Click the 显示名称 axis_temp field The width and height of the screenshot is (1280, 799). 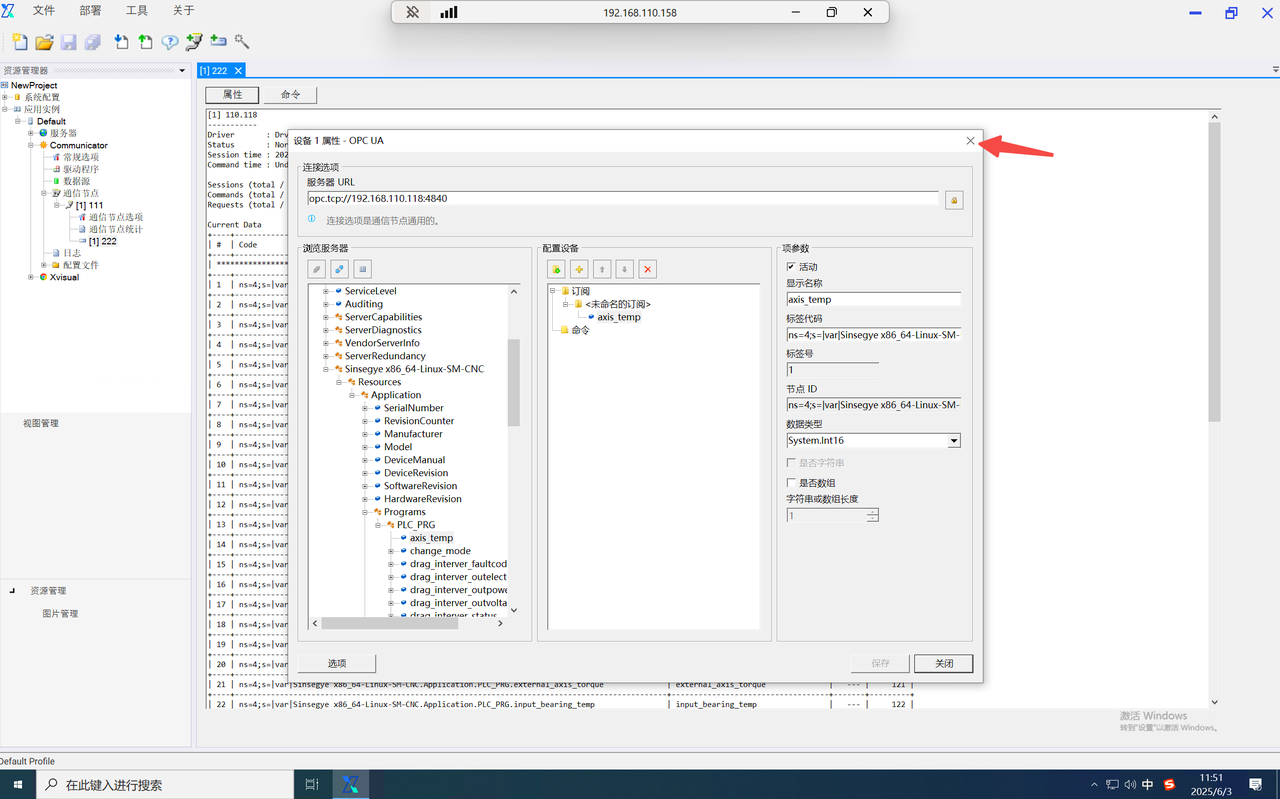pyautogui.click(x=873, y=299)
